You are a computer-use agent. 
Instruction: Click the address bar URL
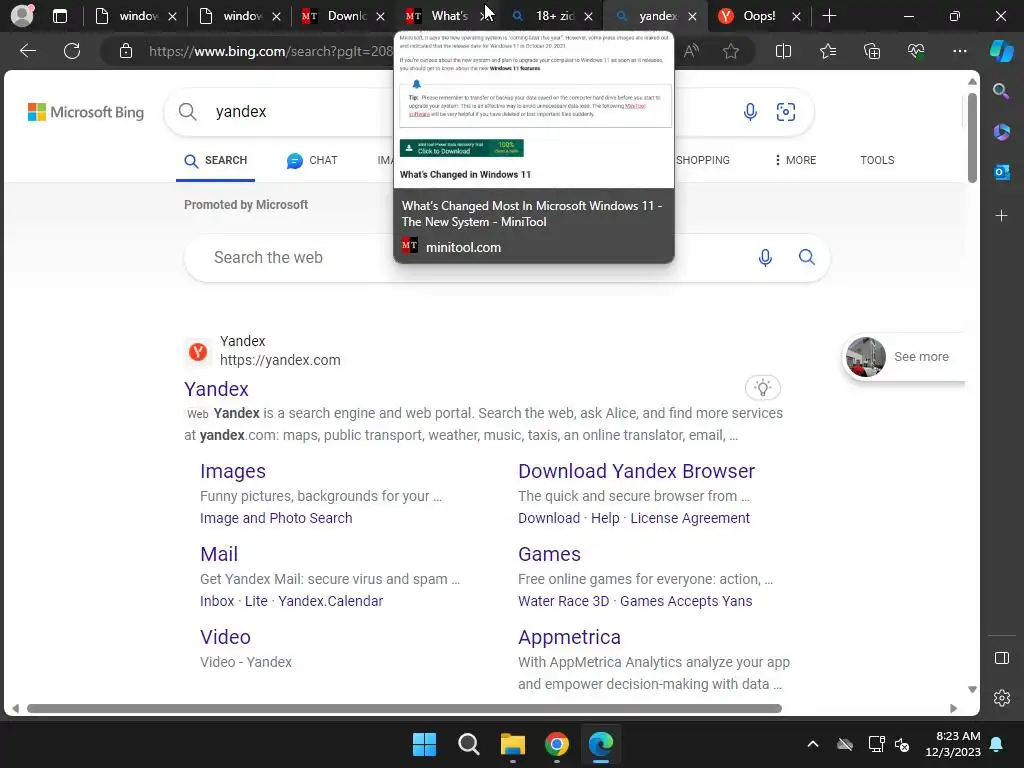[270, 51]
